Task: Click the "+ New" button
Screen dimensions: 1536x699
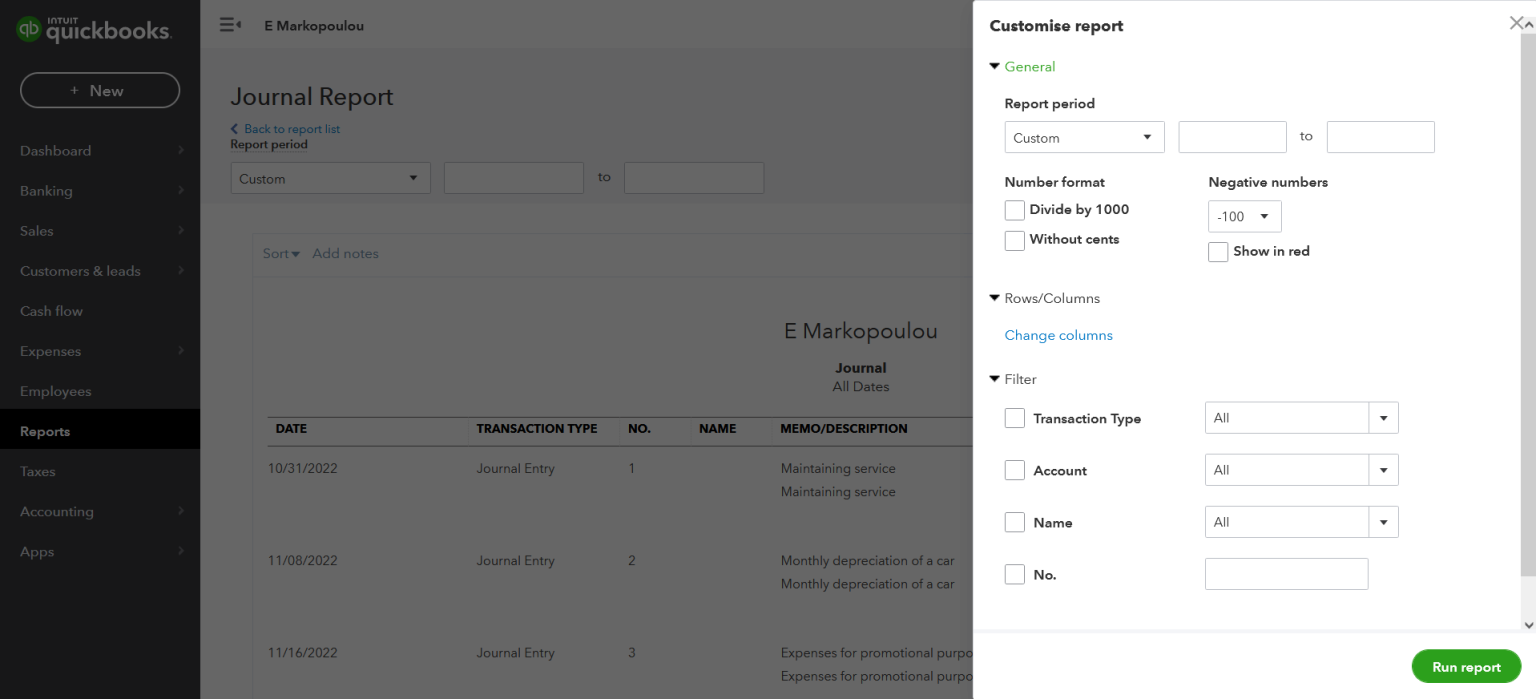Action: tap(100, 90)
